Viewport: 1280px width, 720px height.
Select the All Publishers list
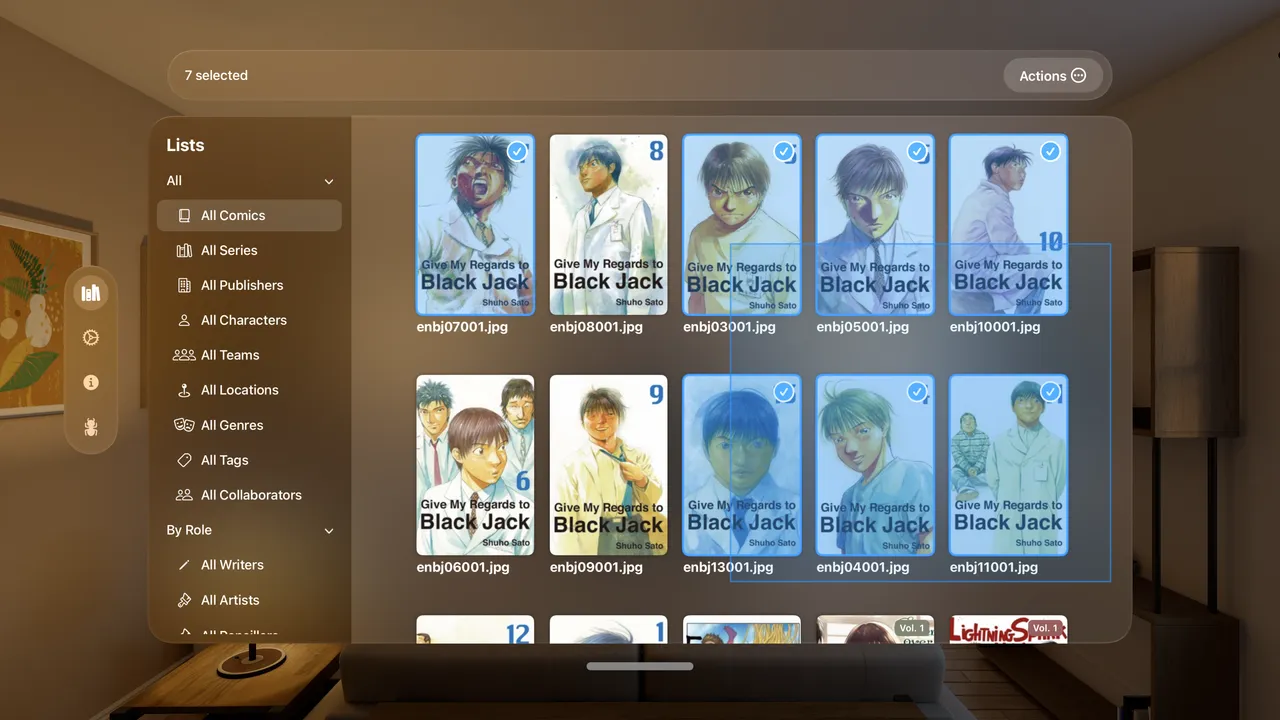[x=249, y=285]
